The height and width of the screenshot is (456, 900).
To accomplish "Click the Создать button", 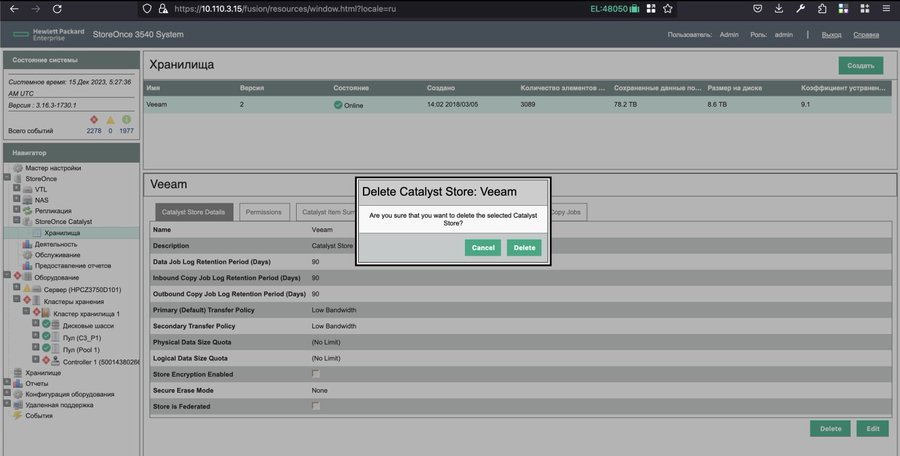I will pyautogui.click(x=860, y=65).
